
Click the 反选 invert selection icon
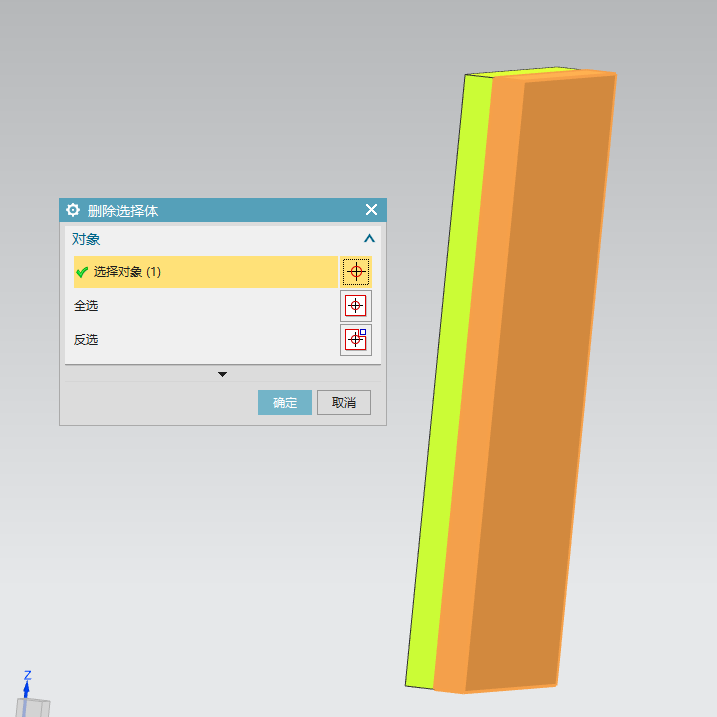click(356, 340)
